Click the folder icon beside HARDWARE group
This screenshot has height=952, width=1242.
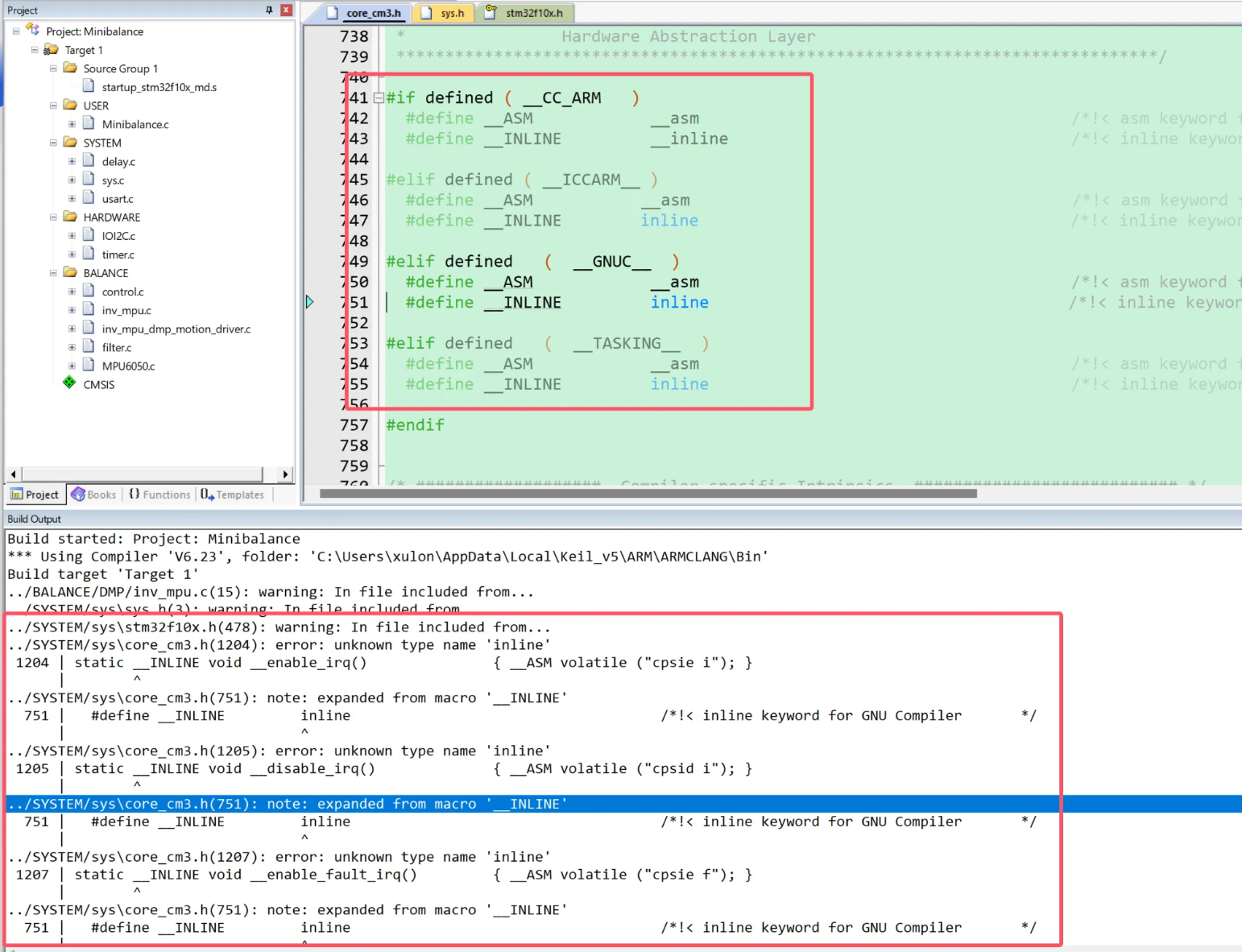(x=69, y=217)
